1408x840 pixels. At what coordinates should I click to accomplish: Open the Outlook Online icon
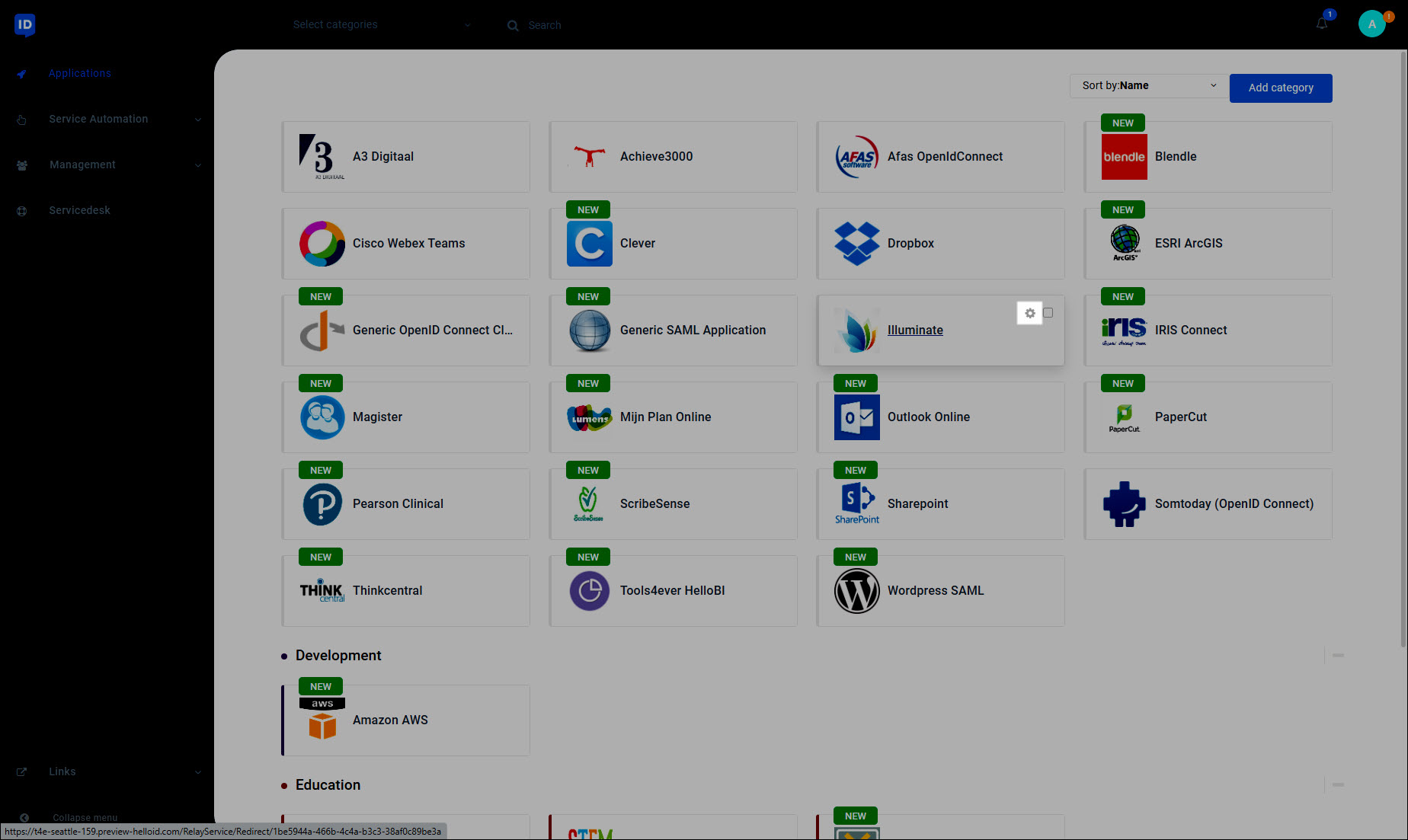pyautogui.click(x=857, y=417)
